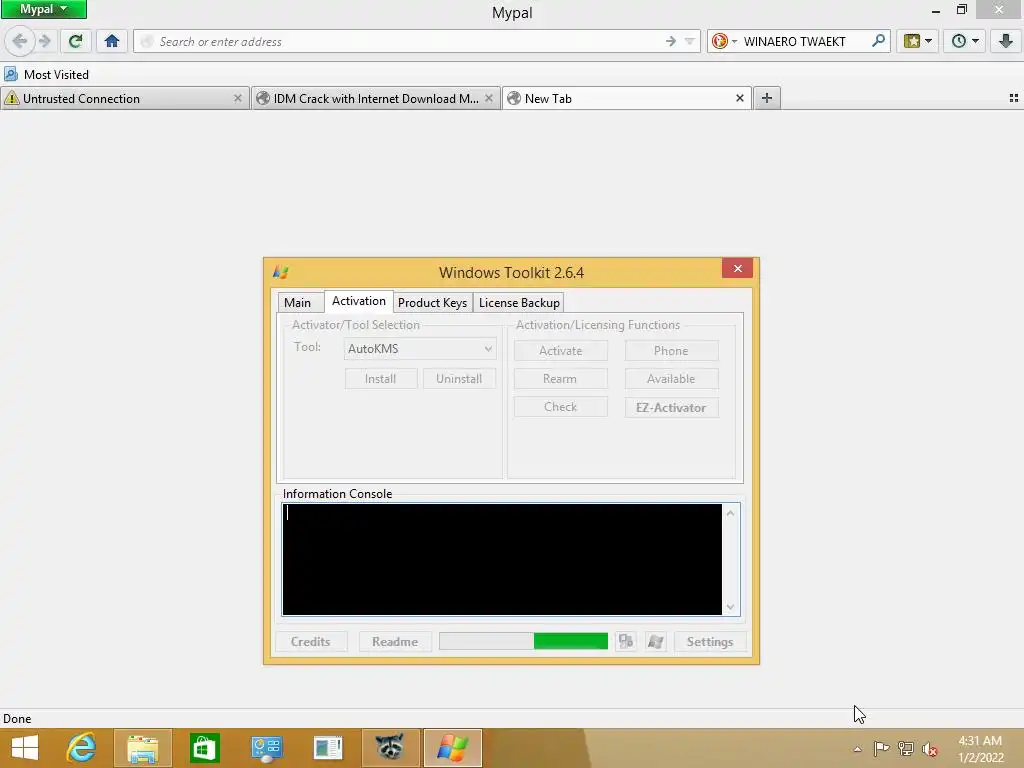Close the New Tab tab
Image resolution: width=1024 pixels, height=768 pixels.
pos(740,98)
